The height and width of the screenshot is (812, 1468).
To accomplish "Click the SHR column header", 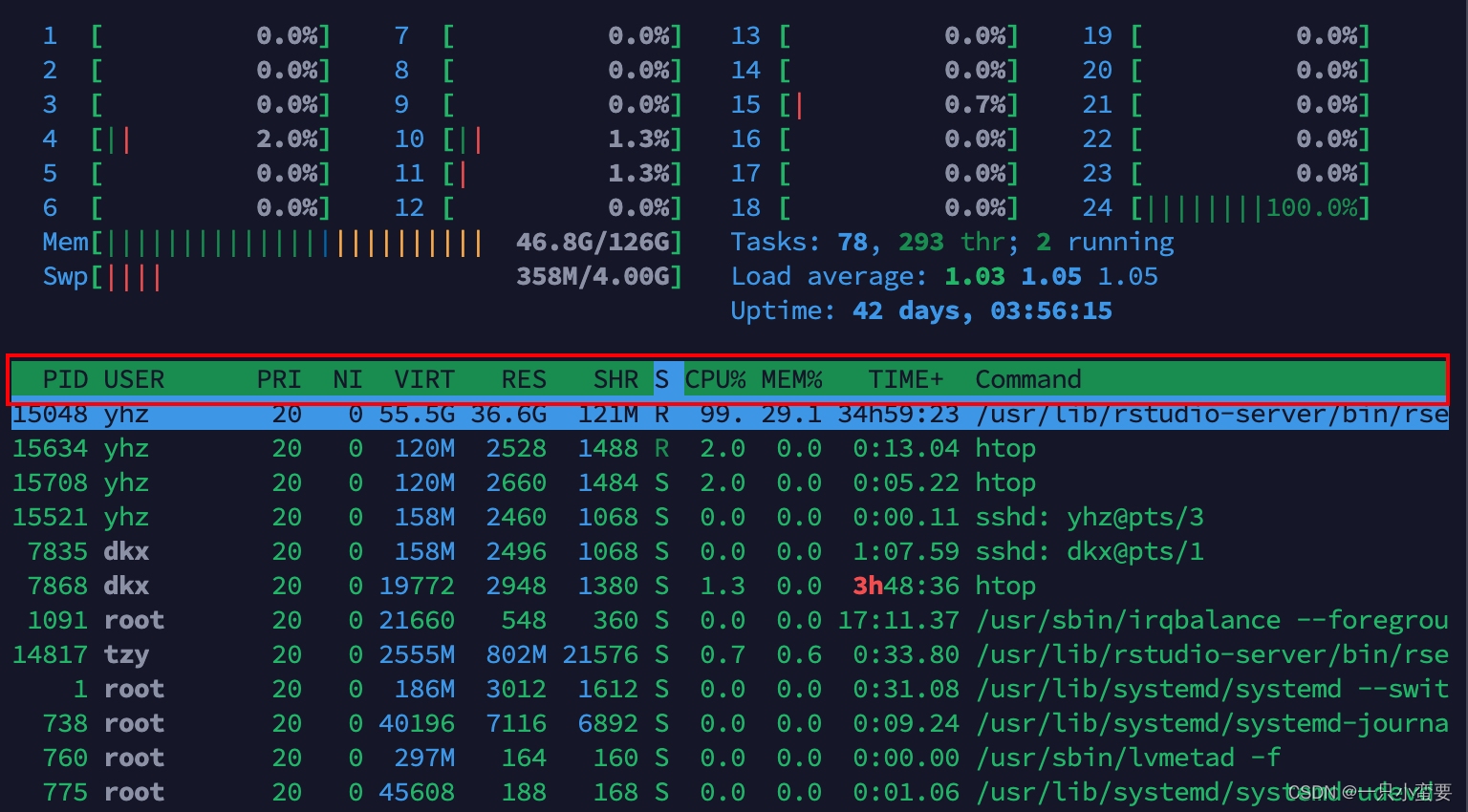I will (615, 379).
